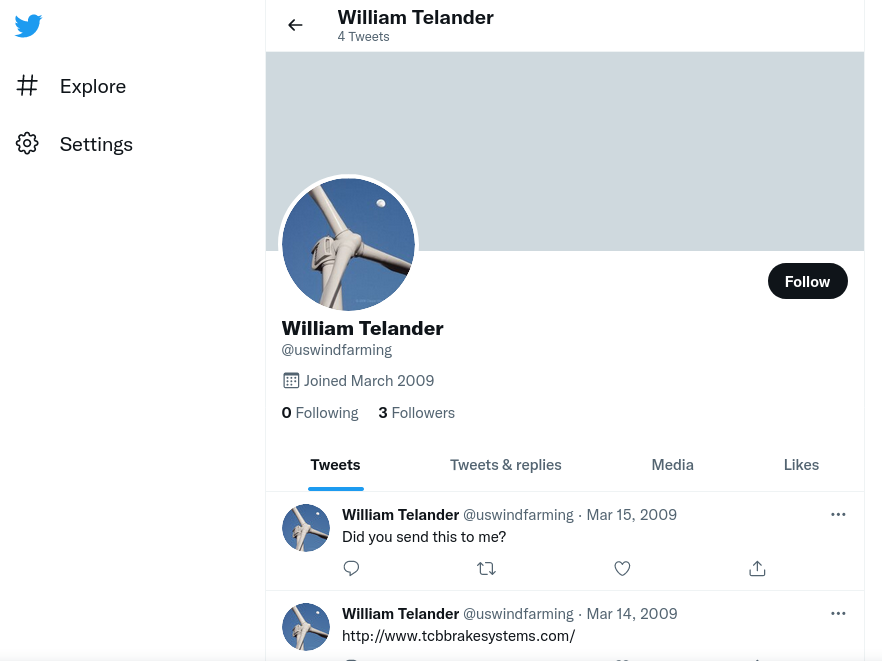882x661 pixels.
Task: Switch to the Tweets tab
Action: tap(335, 465)
